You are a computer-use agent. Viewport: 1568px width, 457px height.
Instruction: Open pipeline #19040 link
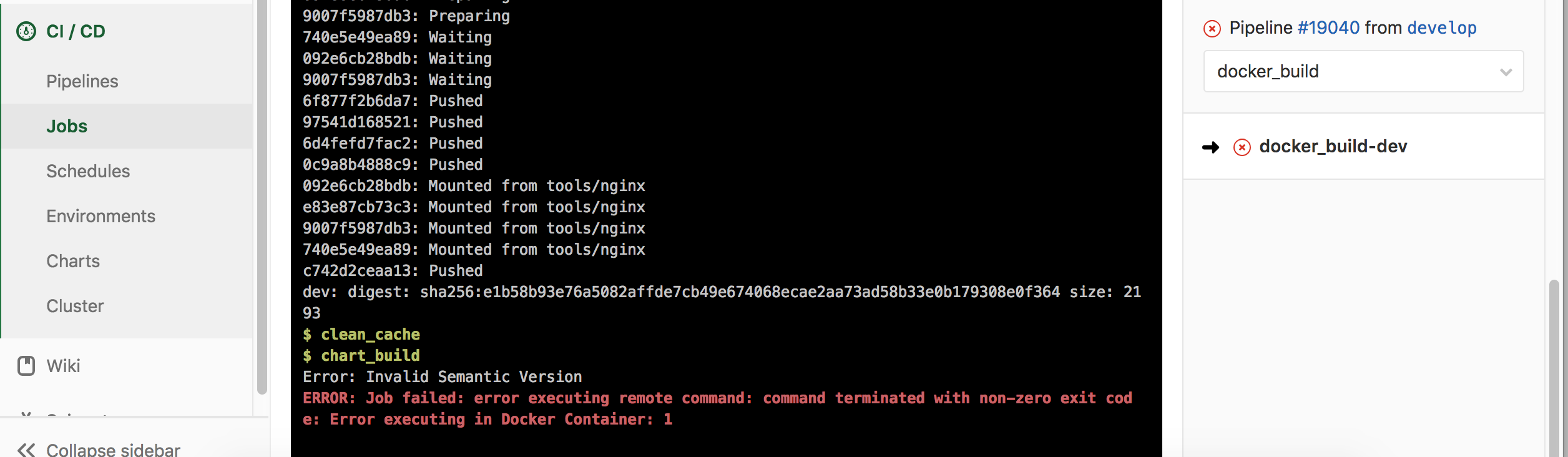pyautogui.click(x=1328, y=27)
